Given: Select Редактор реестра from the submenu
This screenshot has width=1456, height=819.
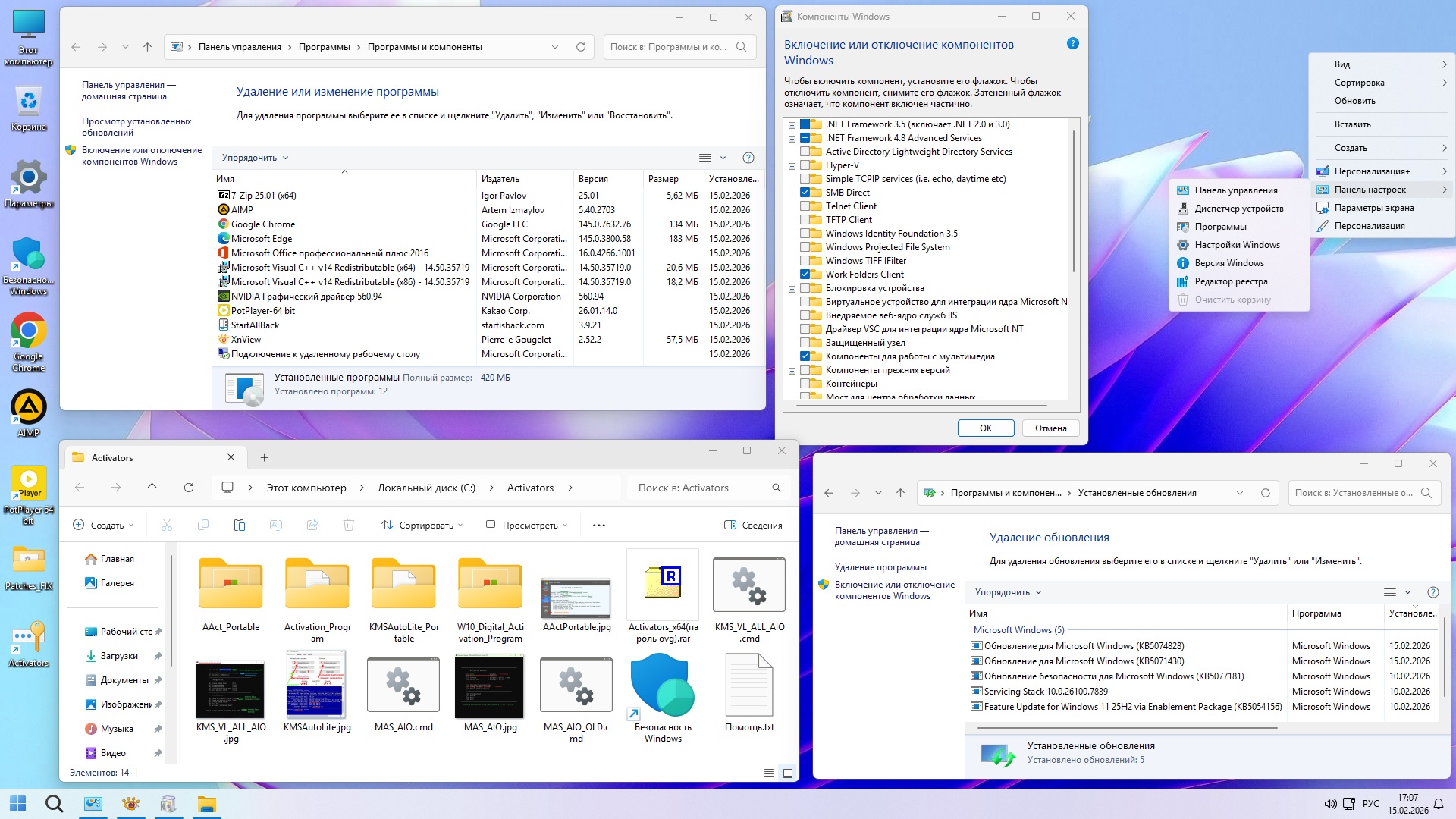Looking at the screenshot, I should click(1231, 281).
